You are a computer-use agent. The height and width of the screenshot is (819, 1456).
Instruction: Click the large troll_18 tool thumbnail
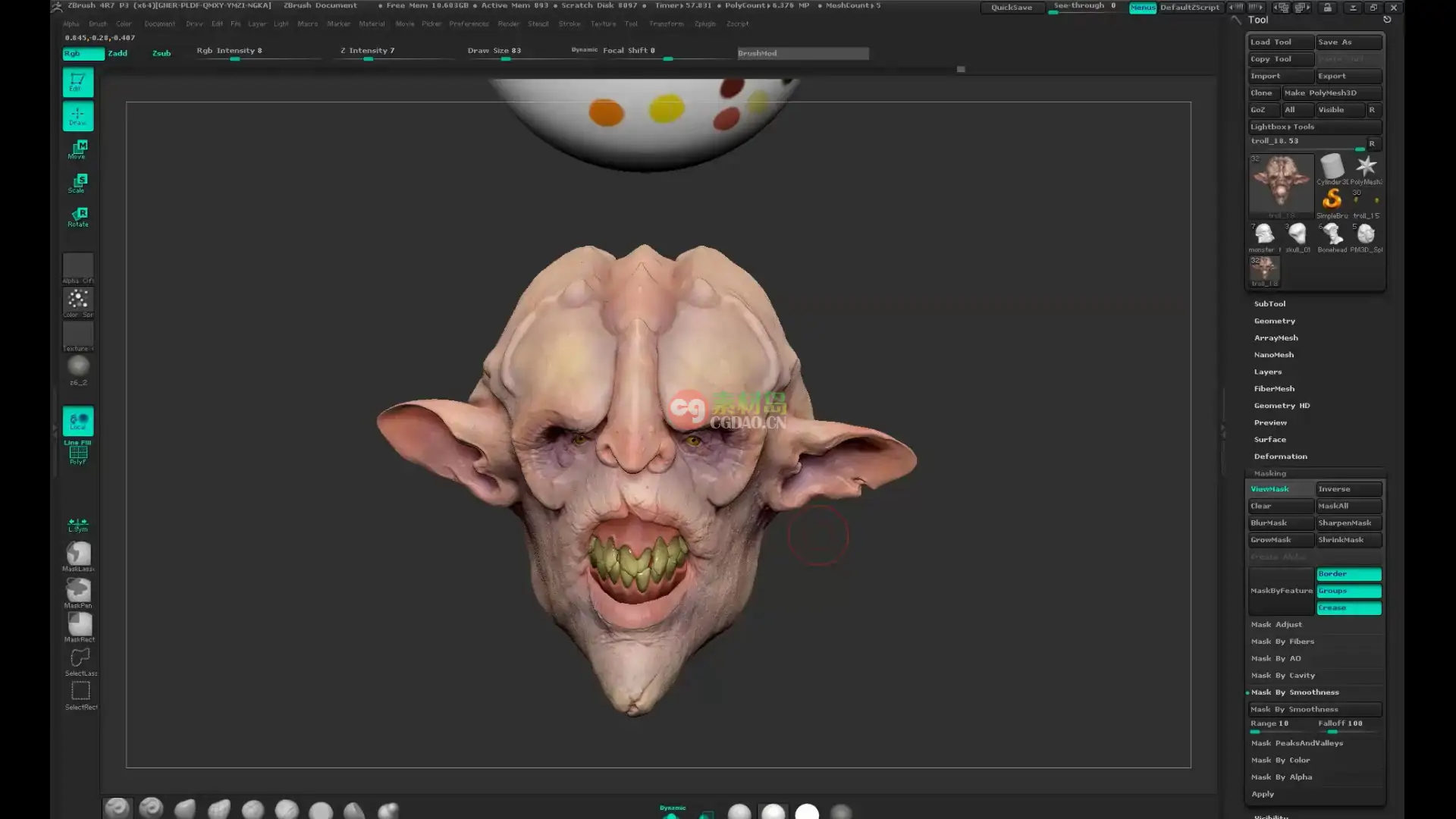click(1281, 186)
